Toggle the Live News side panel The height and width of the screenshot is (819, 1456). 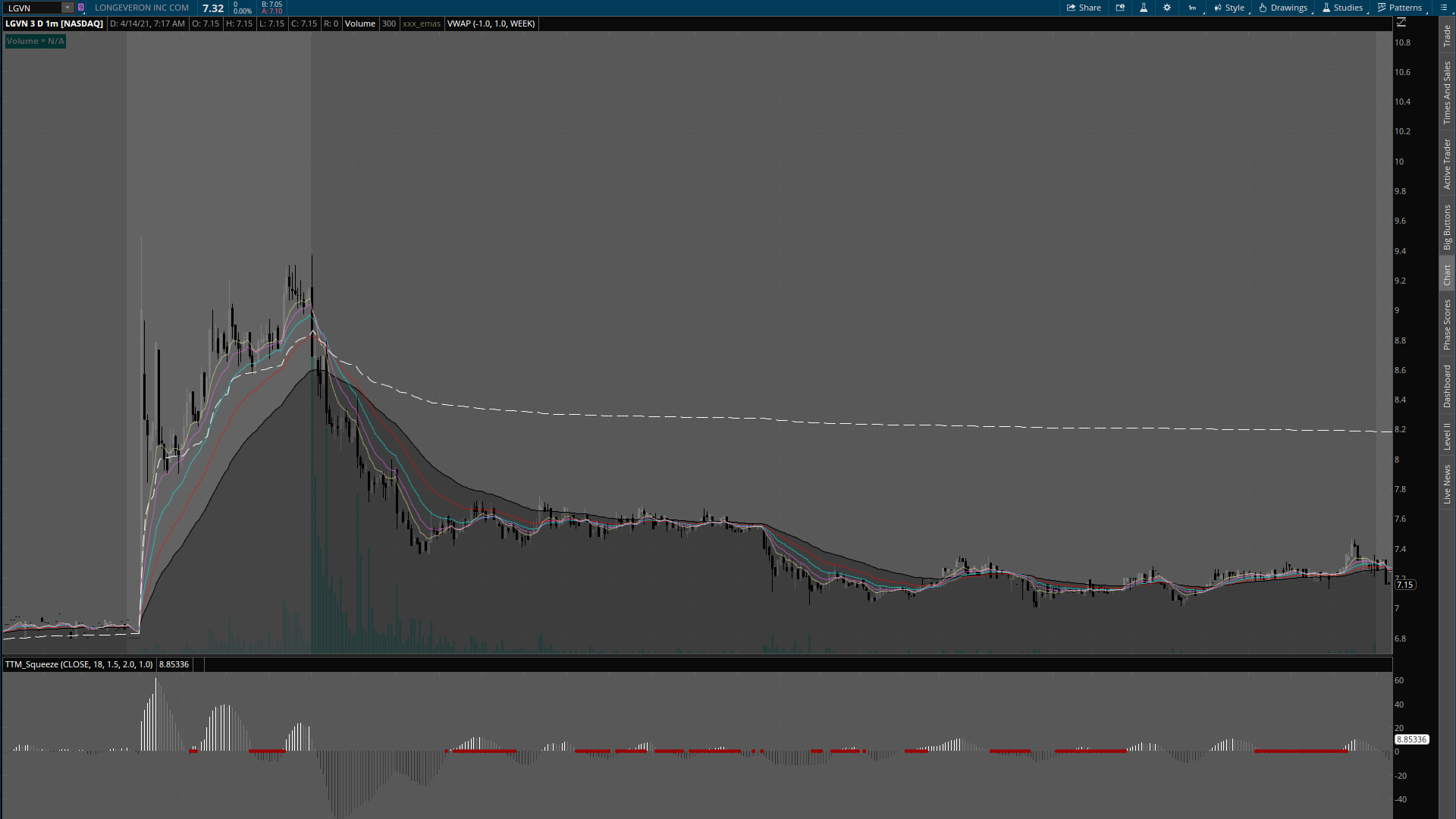tap(1447, 485)
